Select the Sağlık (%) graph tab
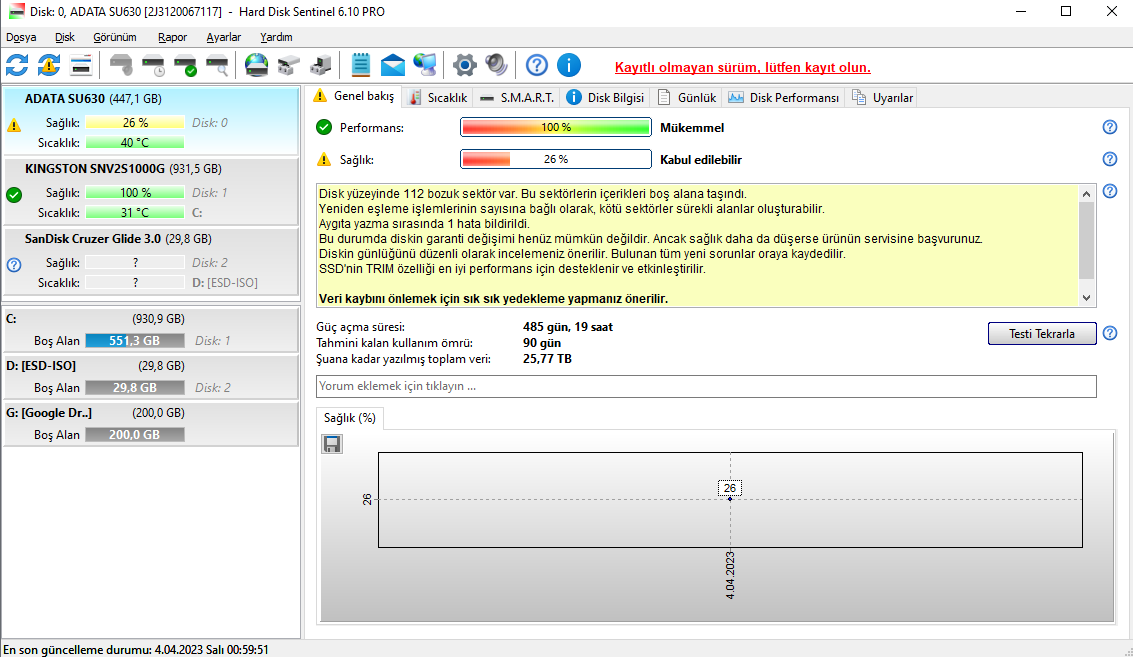This screenshot has width=1133, height=657. coord(350,418)
